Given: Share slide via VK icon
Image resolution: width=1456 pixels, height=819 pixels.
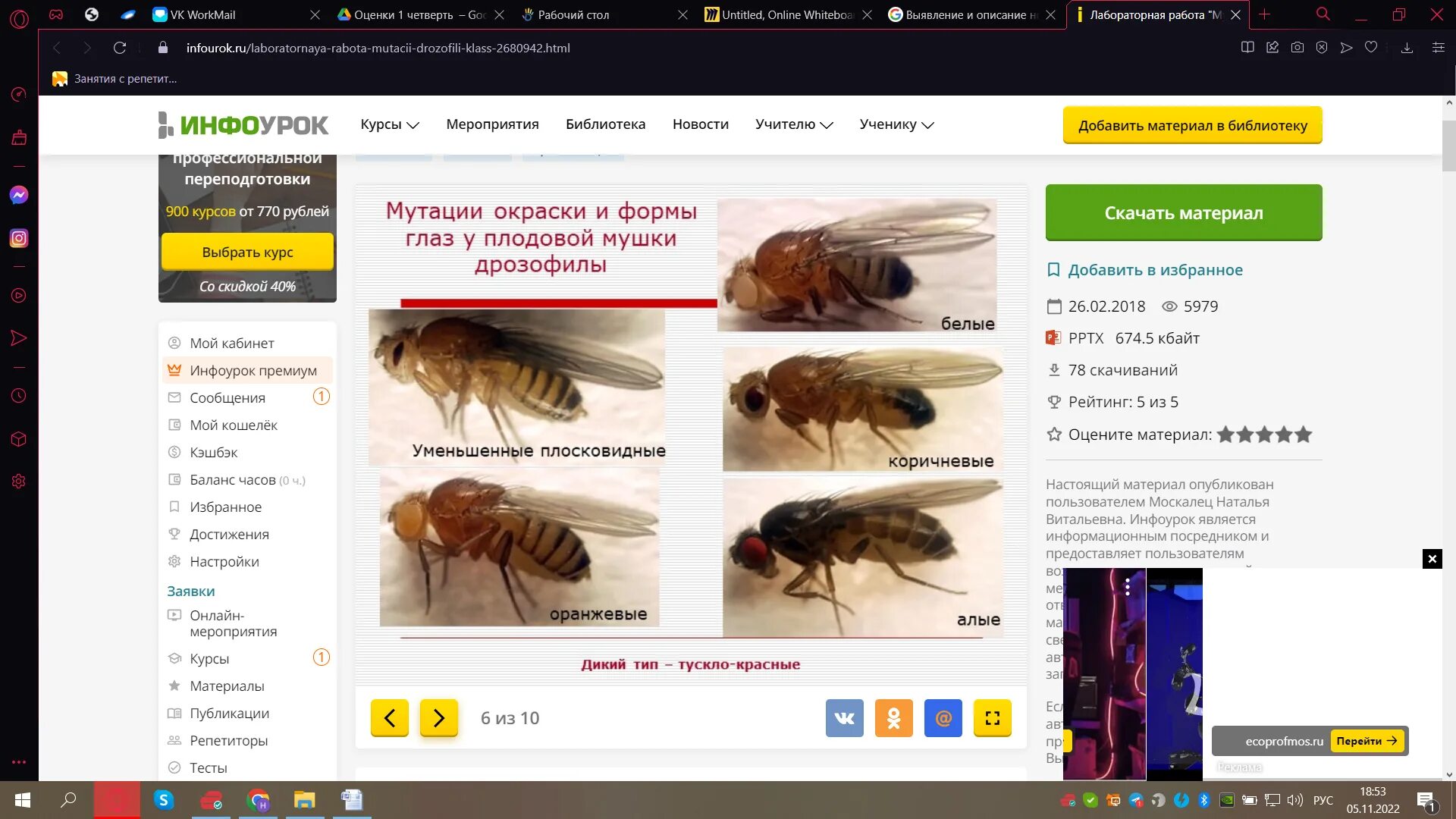Looking at the screenshot, I should tap(844, 717).
